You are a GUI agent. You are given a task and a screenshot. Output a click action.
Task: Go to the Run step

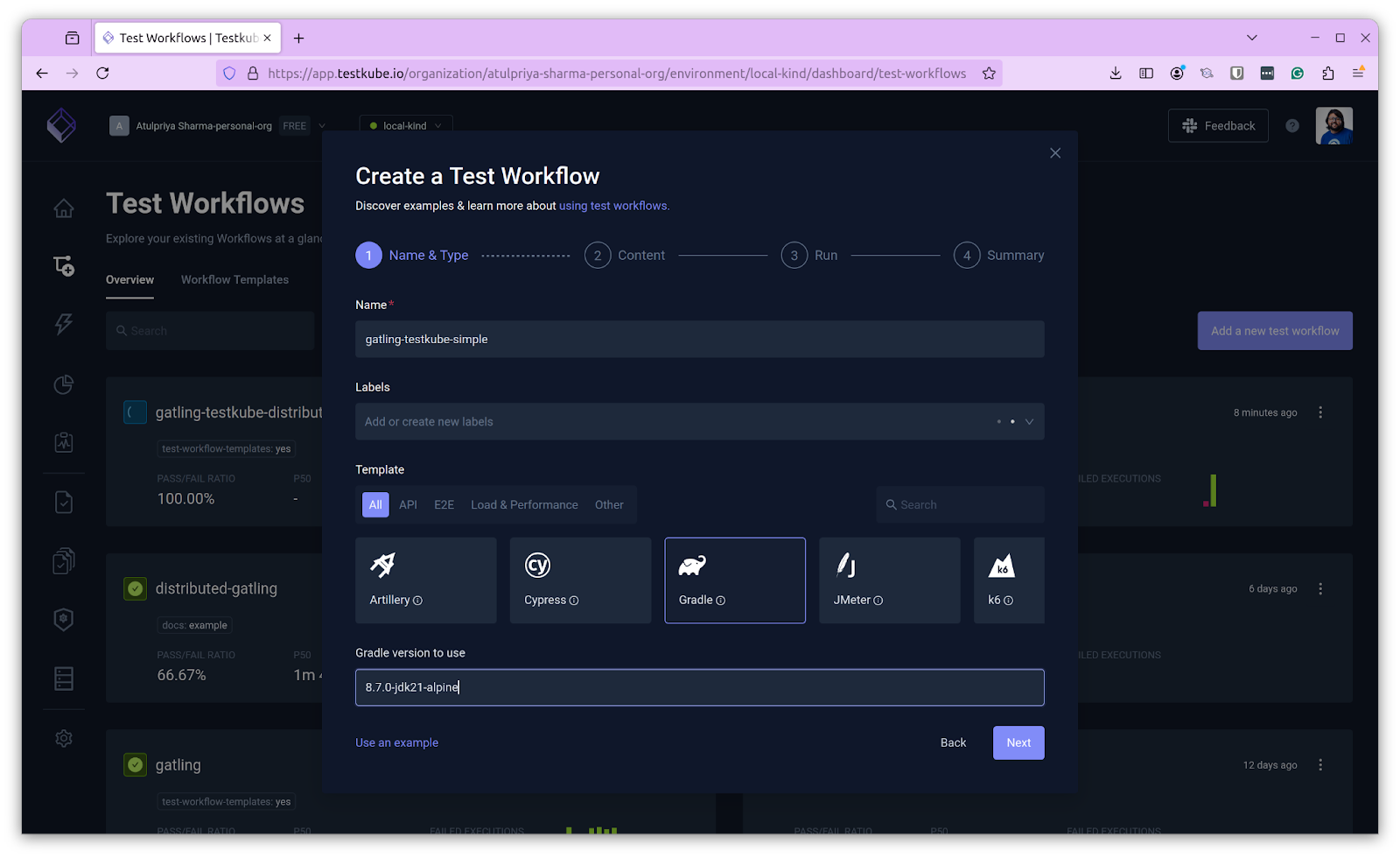pos(809,256)
